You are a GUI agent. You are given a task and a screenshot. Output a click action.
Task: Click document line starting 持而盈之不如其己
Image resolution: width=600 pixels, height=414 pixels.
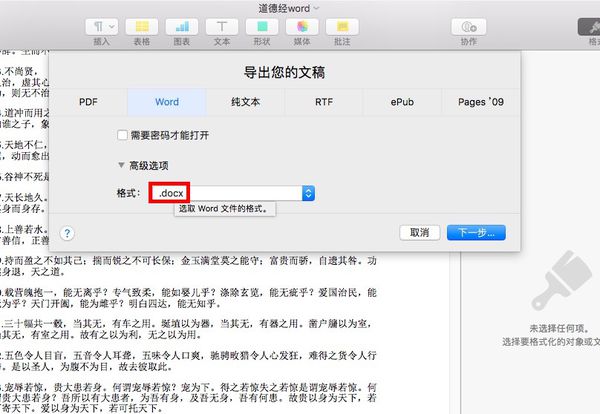coord(188,261)
